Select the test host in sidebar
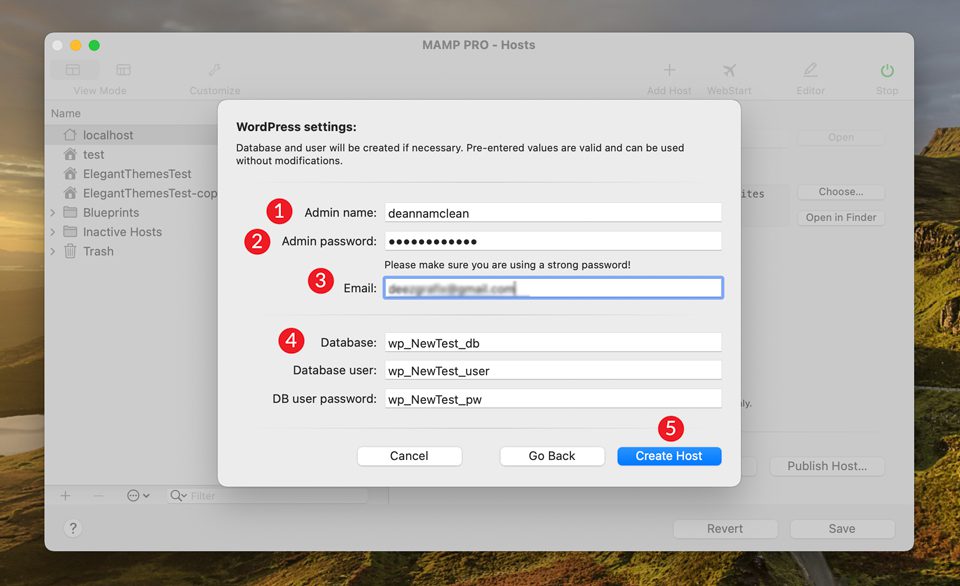960x586 pixels. click(95, 154)
